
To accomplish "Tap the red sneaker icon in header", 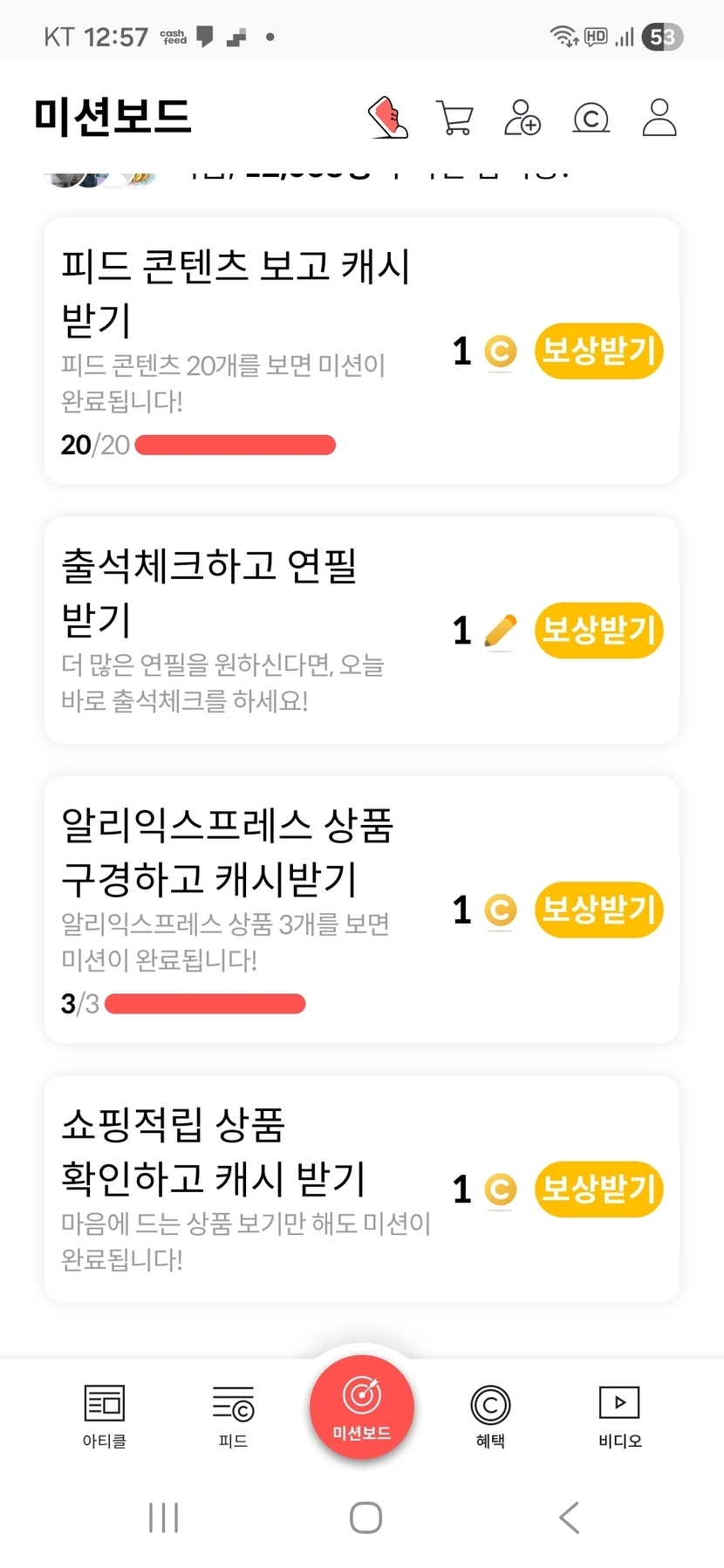I will coord(388,118).
